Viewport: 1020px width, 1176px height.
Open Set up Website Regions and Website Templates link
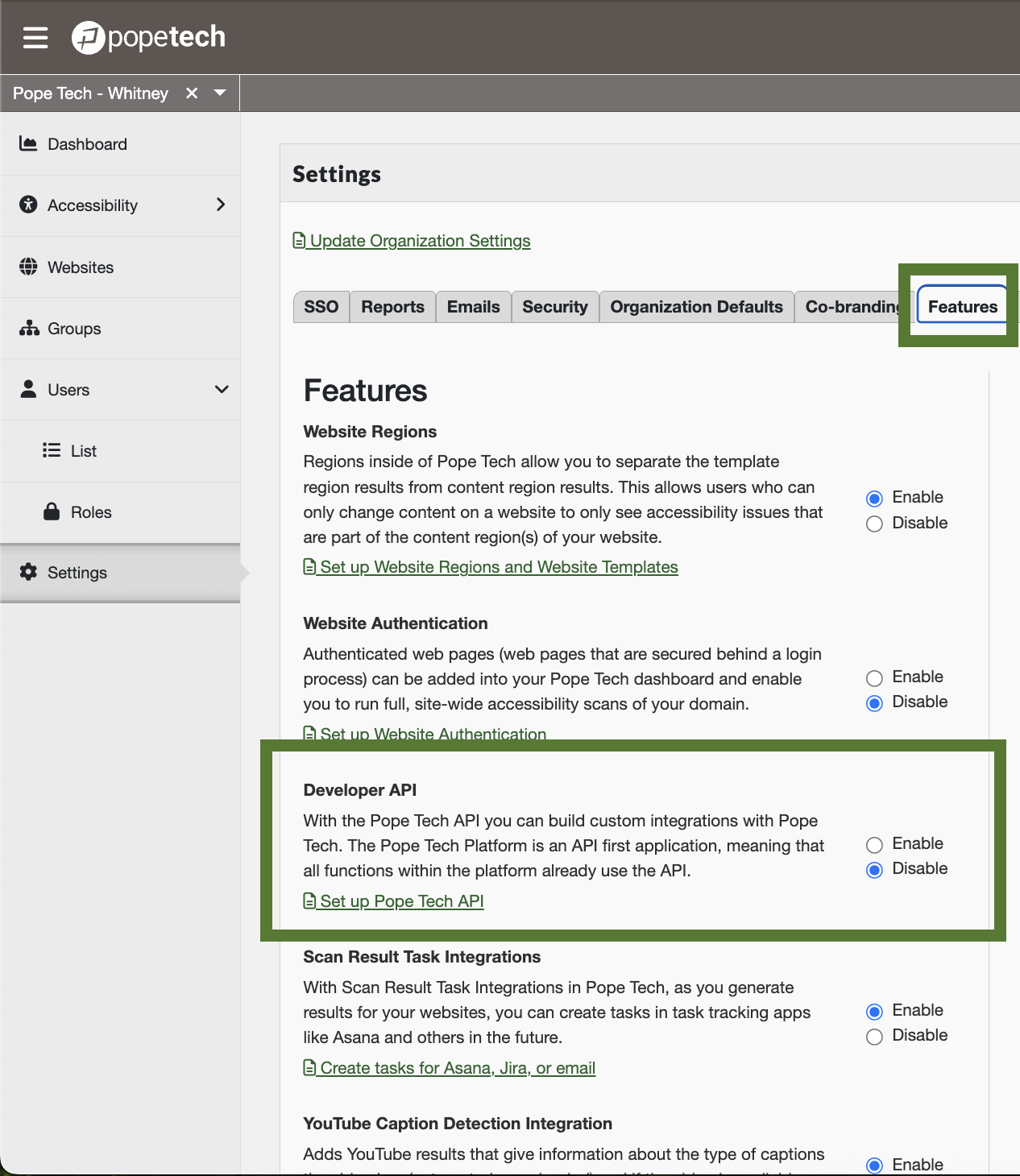(x=491, y=567)
